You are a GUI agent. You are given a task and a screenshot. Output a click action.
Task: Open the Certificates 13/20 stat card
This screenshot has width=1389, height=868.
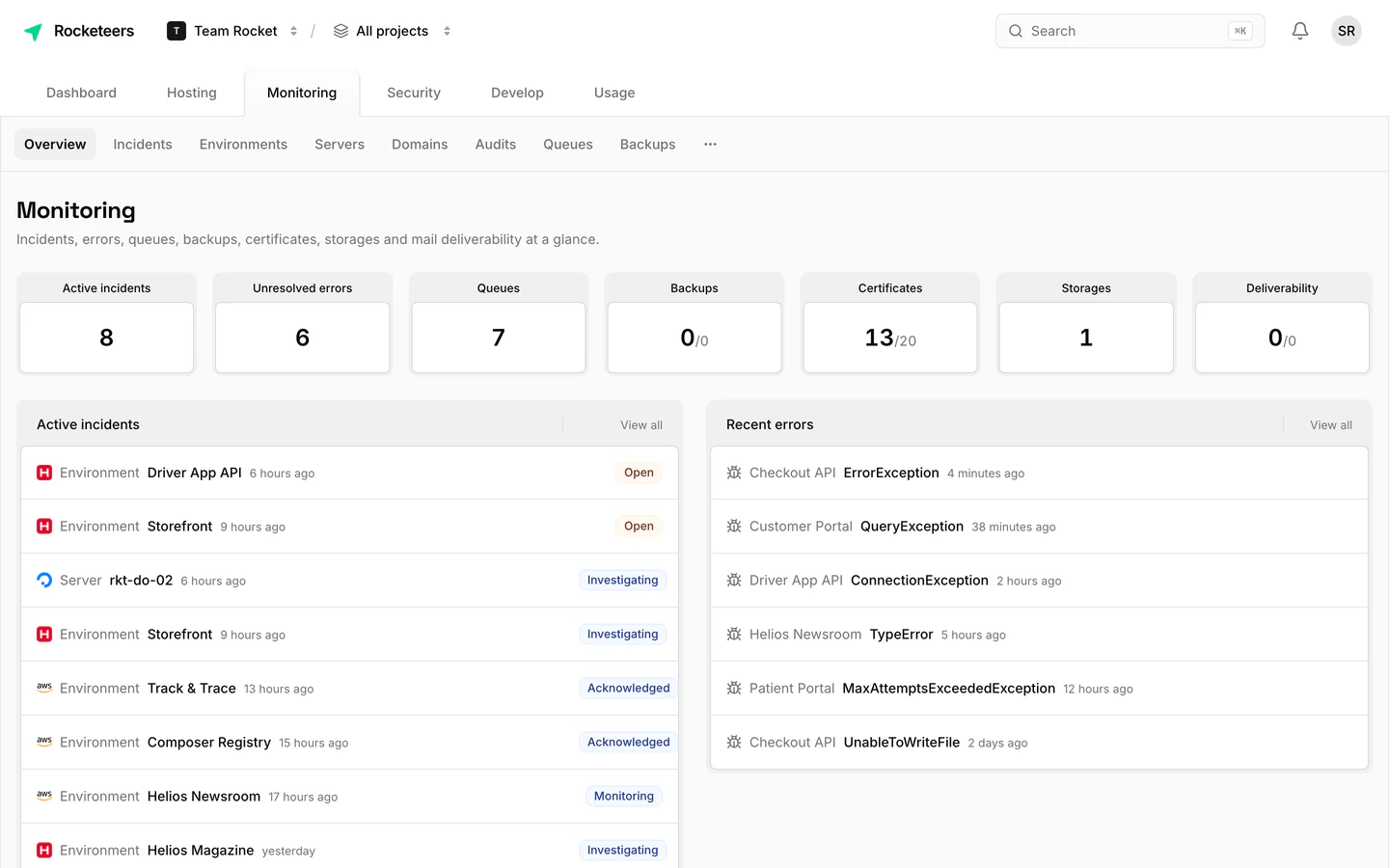pyautogui.click(x=890, y=323)
